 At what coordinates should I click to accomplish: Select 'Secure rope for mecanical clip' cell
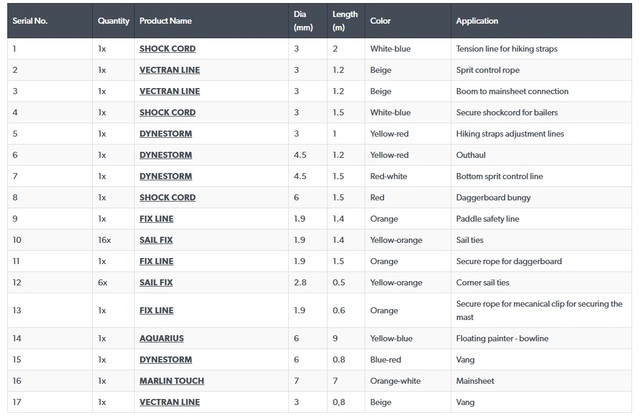(x=539, y=310)
